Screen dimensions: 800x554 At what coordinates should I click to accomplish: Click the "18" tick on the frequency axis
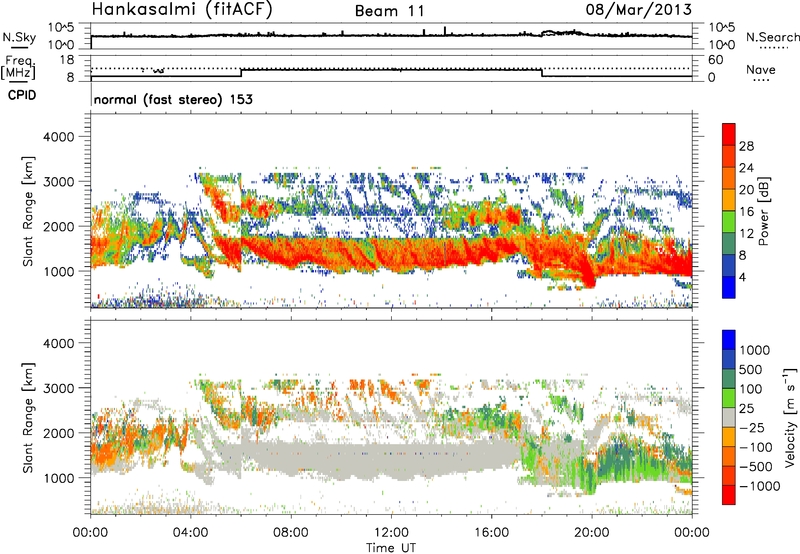tap(67, 60)
